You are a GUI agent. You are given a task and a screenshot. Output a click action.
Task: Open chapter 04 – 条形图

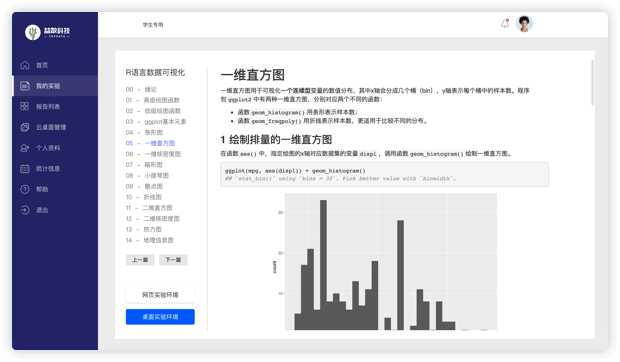[144, 132]
